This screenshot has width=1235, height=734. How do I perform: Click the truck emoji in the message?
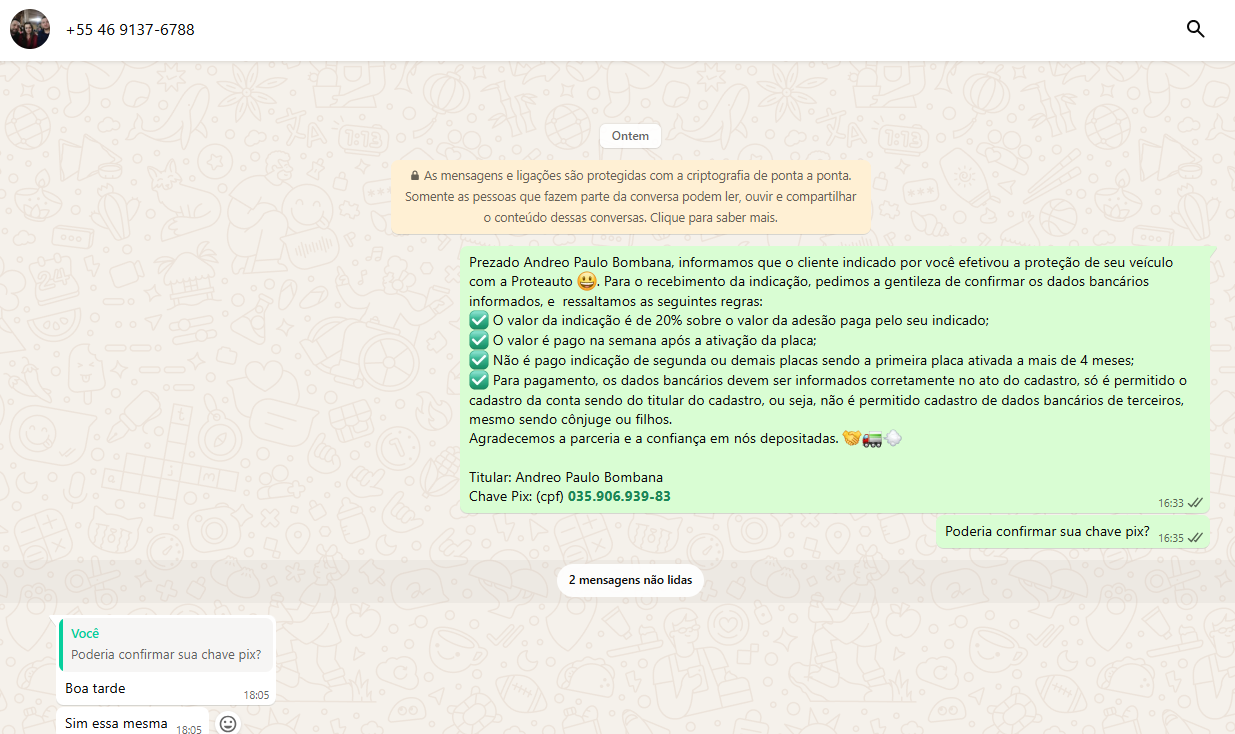872,438
